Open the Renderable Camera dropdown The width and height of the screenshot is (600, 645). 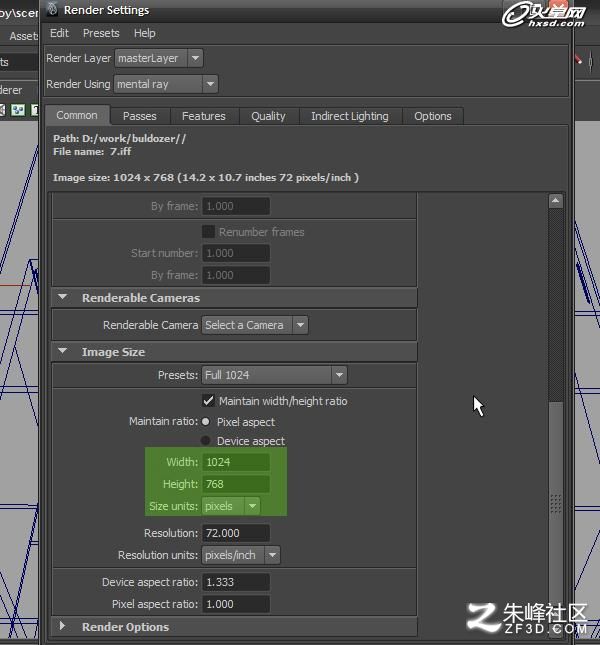(x=255, y=325)
